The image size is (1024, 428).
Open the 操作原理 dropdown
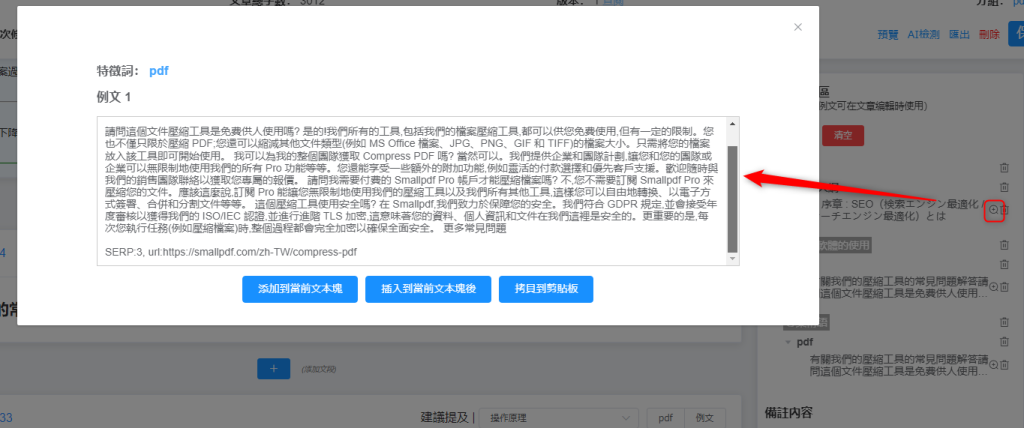(x=558, y=418)
